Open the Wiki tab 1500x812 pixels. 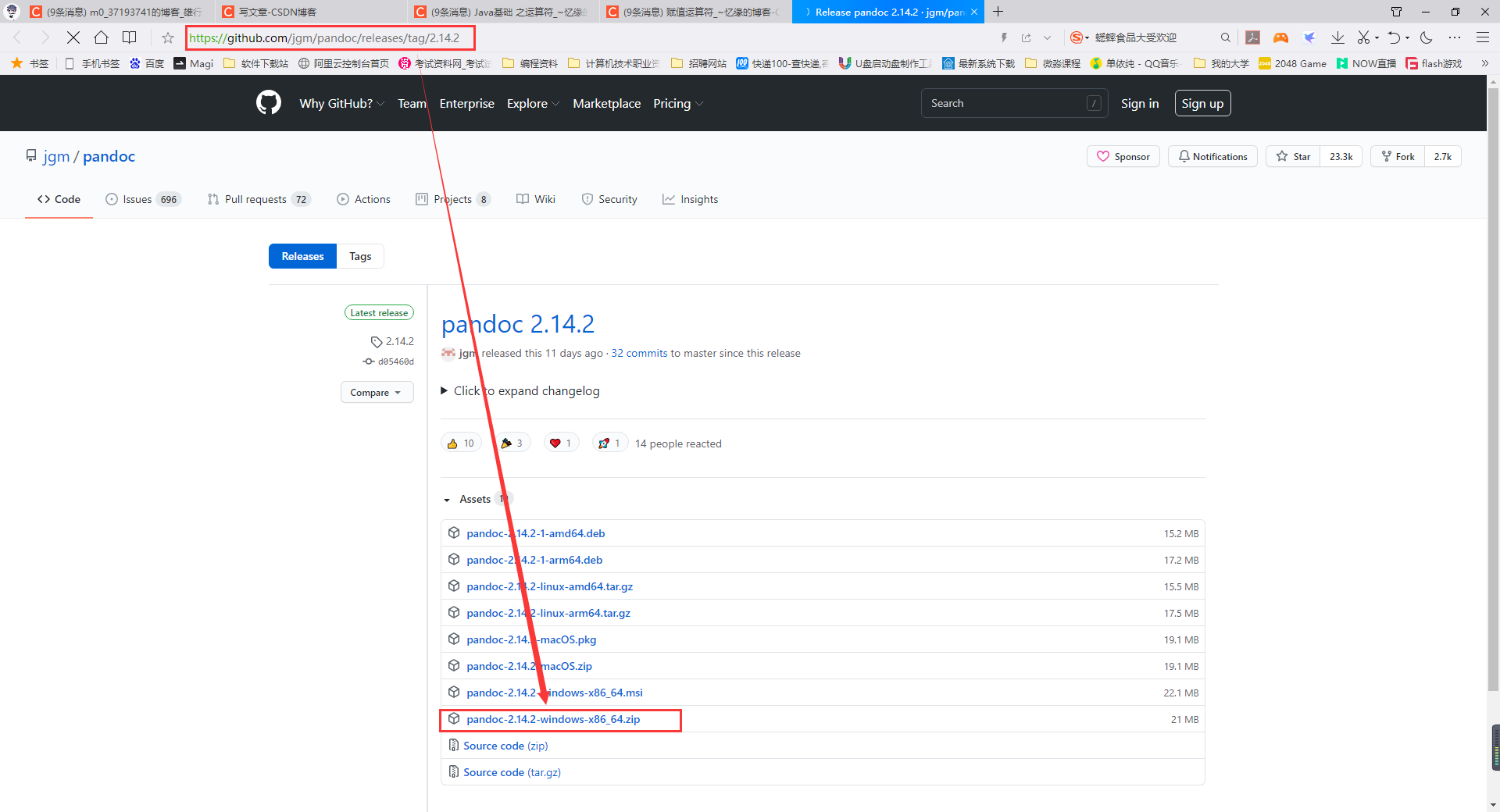pos(535,199)
